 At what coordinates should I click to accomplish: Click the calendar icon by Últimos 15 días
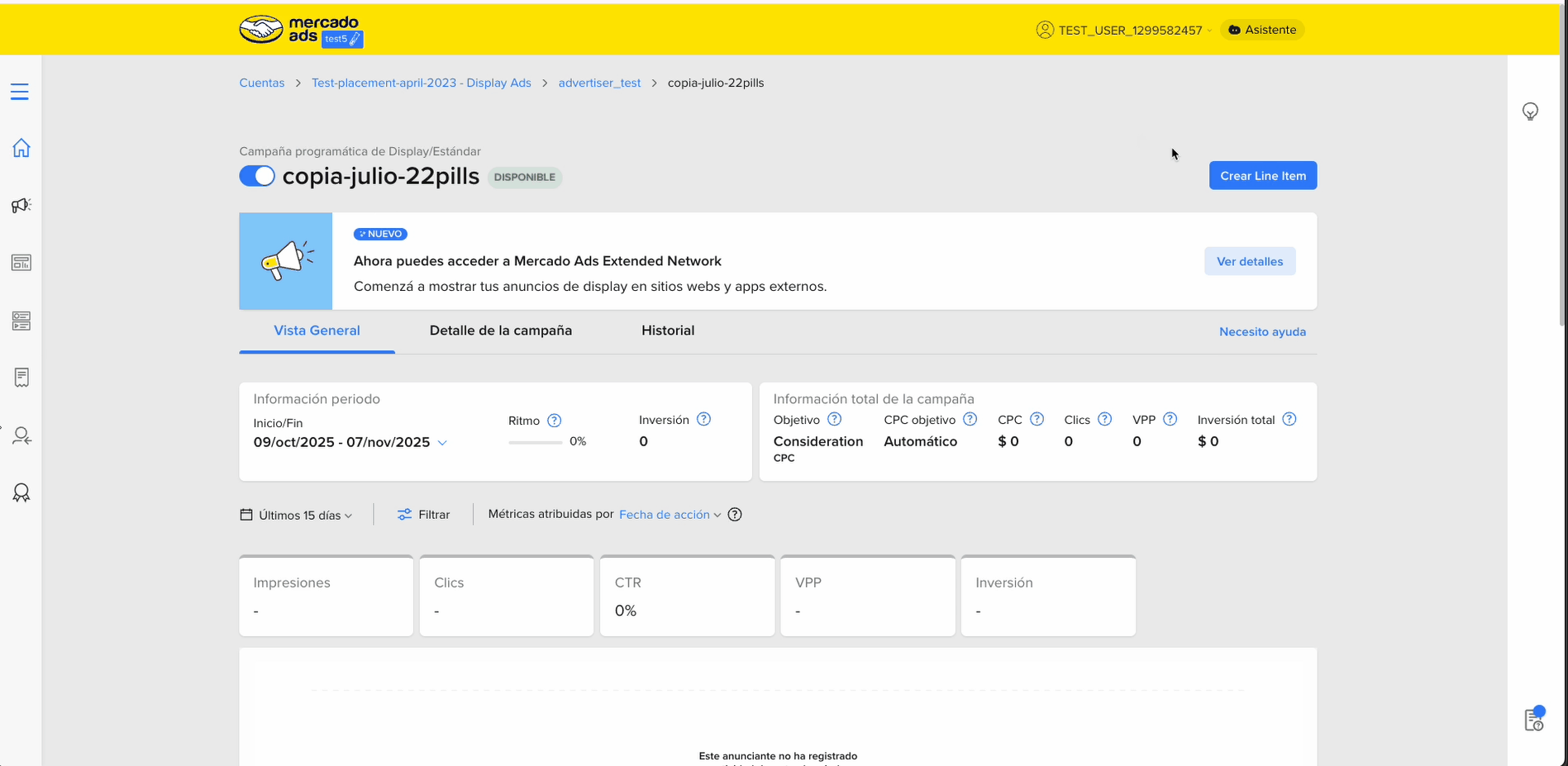[x=246, y=515]
